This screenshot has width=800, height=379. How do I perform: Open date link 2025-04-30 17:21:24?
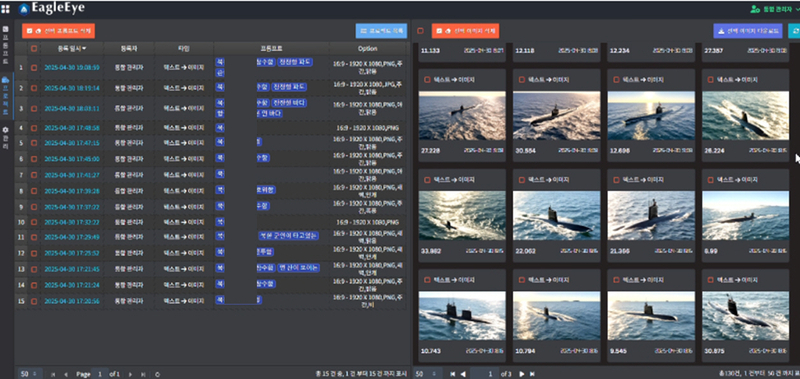coord(72,285)
